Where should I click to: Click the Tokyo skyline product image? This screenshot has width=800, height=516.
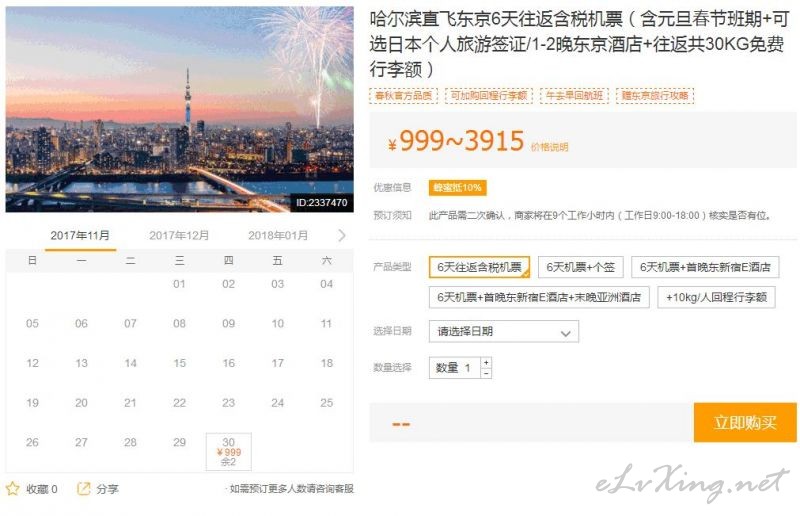point(180,109)
